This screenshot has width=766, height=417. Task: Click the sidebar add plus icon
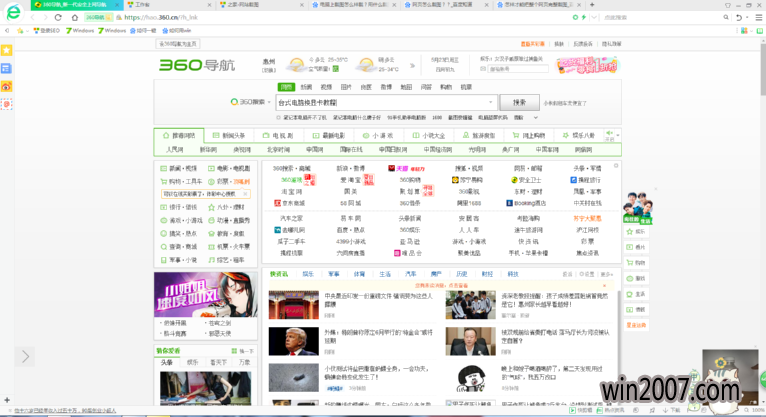coord(7,400)
